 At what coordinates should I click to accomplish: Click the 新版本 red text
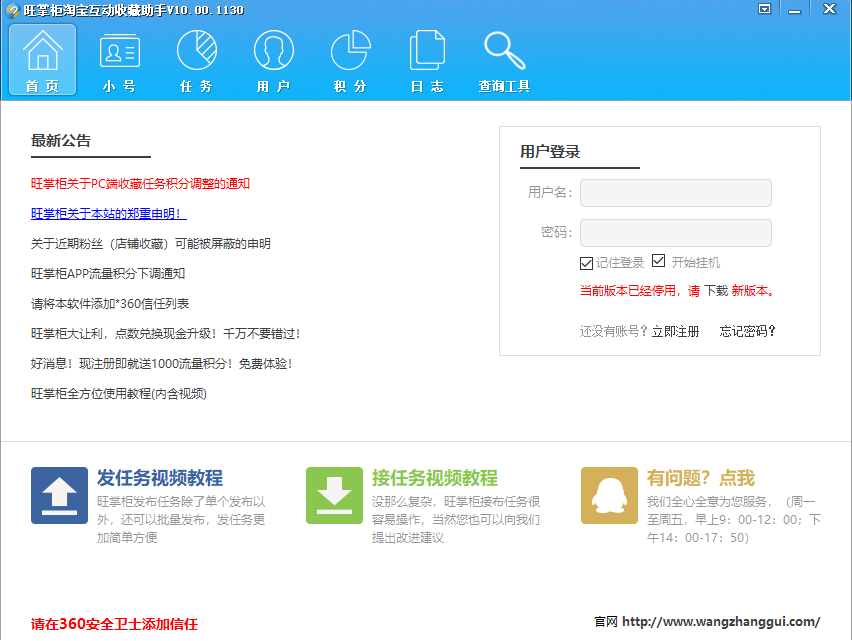point(753,291)
